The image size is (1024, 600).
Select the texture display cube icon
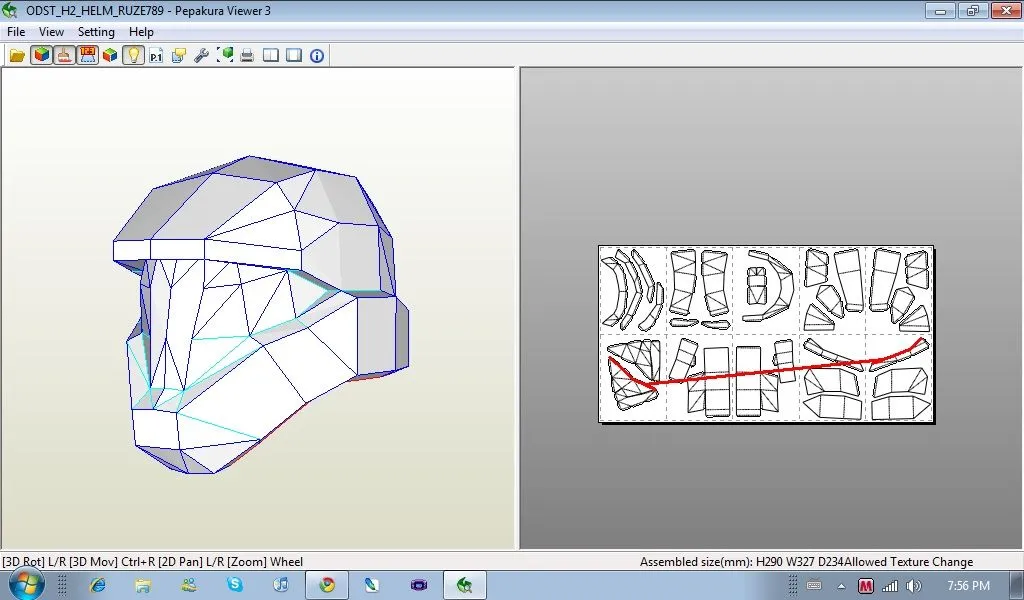click(42, 55)
